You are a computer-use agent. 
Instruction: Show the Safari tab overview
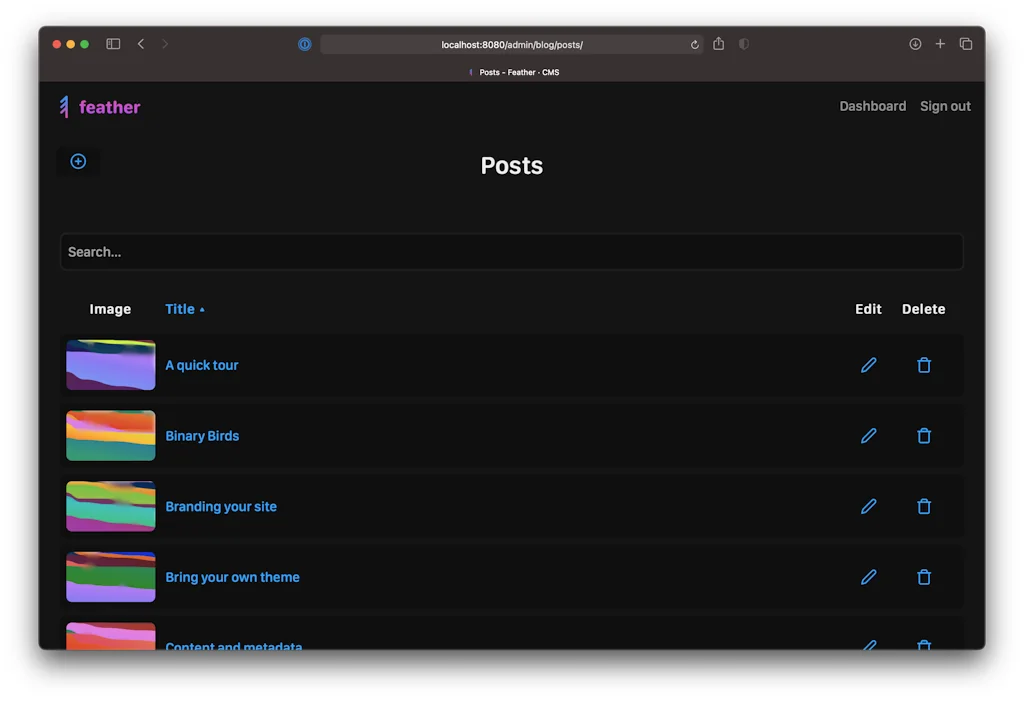click(x=965, y=44)
